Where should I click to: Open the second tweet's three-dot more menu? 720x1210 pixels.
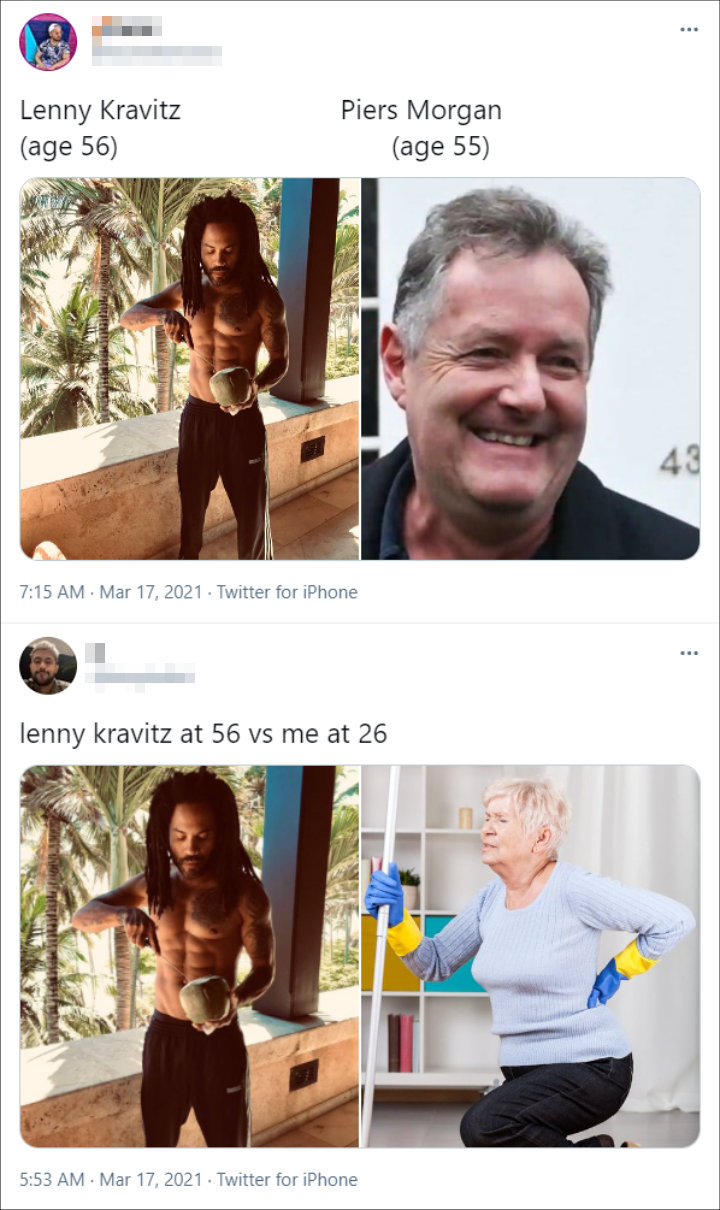pos(689,654)
